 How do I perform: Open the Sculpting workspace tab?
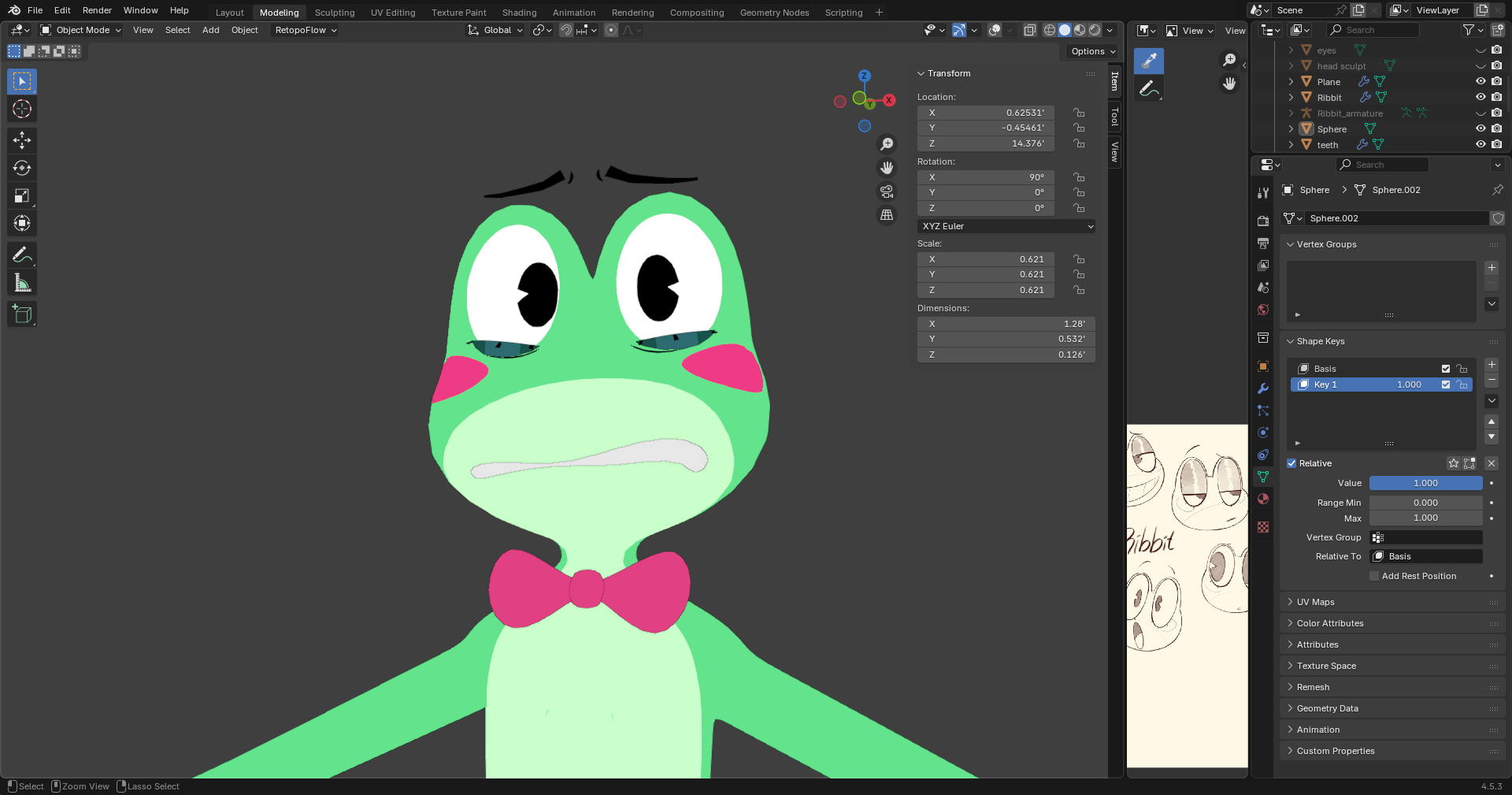click(335, 13)
